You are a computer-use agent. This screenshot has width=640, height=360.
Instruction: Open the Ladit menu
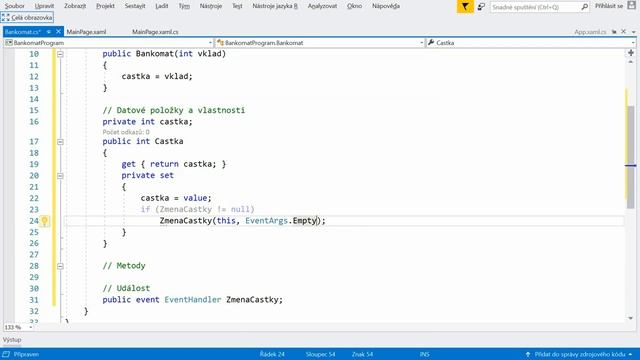162,6
